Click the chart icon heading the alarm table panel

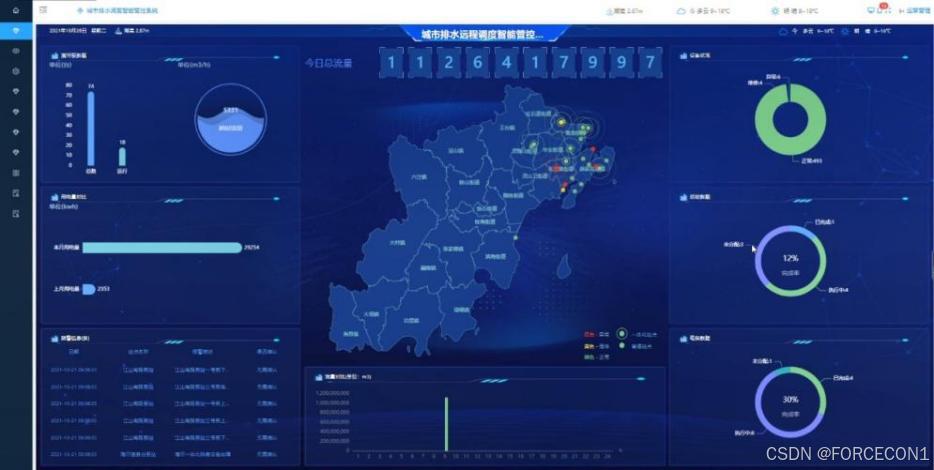pos(55,338)
